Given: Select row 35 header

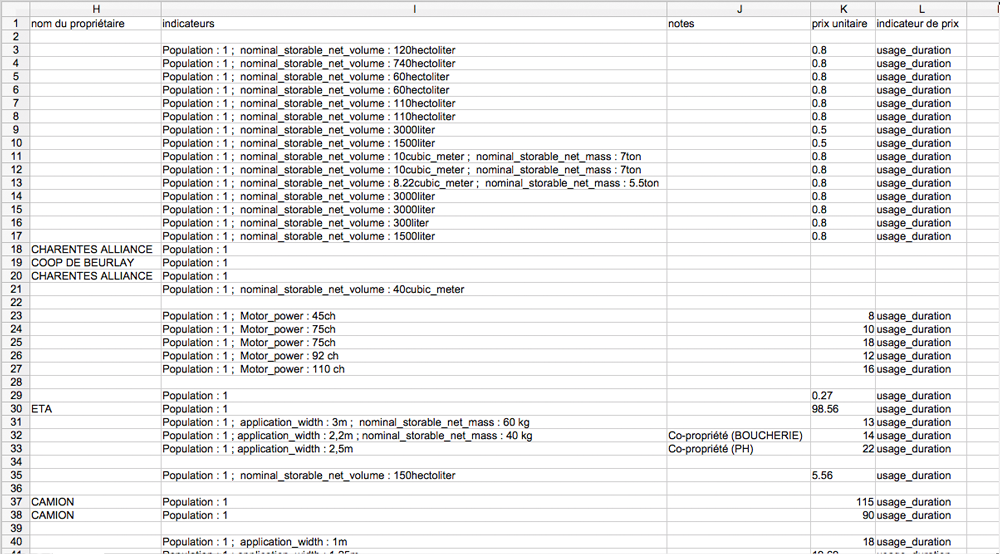Looking at the screenshot, I should (x=15, y=475).
